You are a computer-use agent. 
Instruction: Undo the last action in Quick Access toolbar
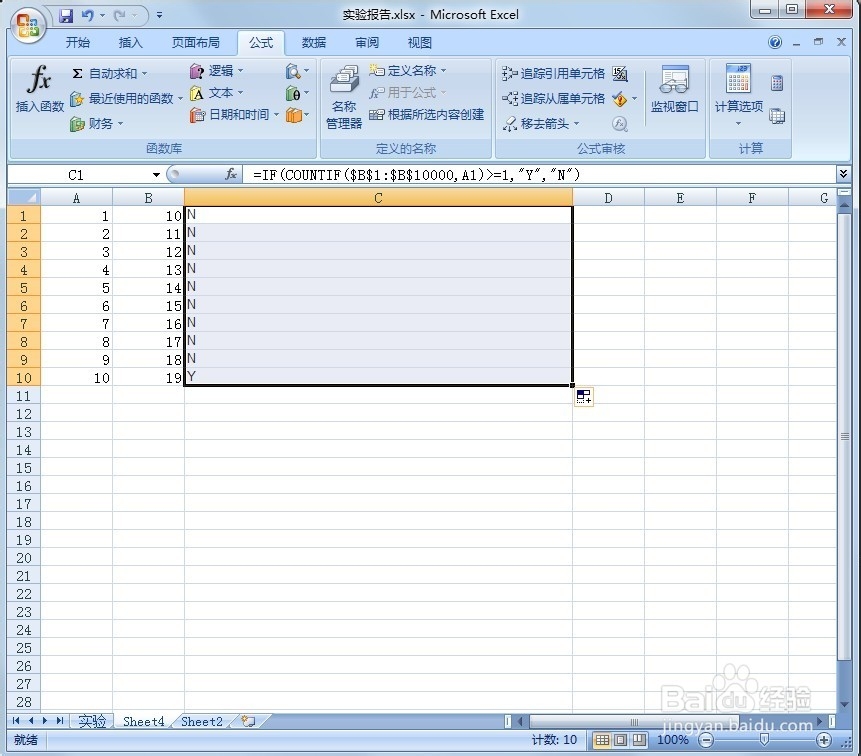(x=87, y=15)
